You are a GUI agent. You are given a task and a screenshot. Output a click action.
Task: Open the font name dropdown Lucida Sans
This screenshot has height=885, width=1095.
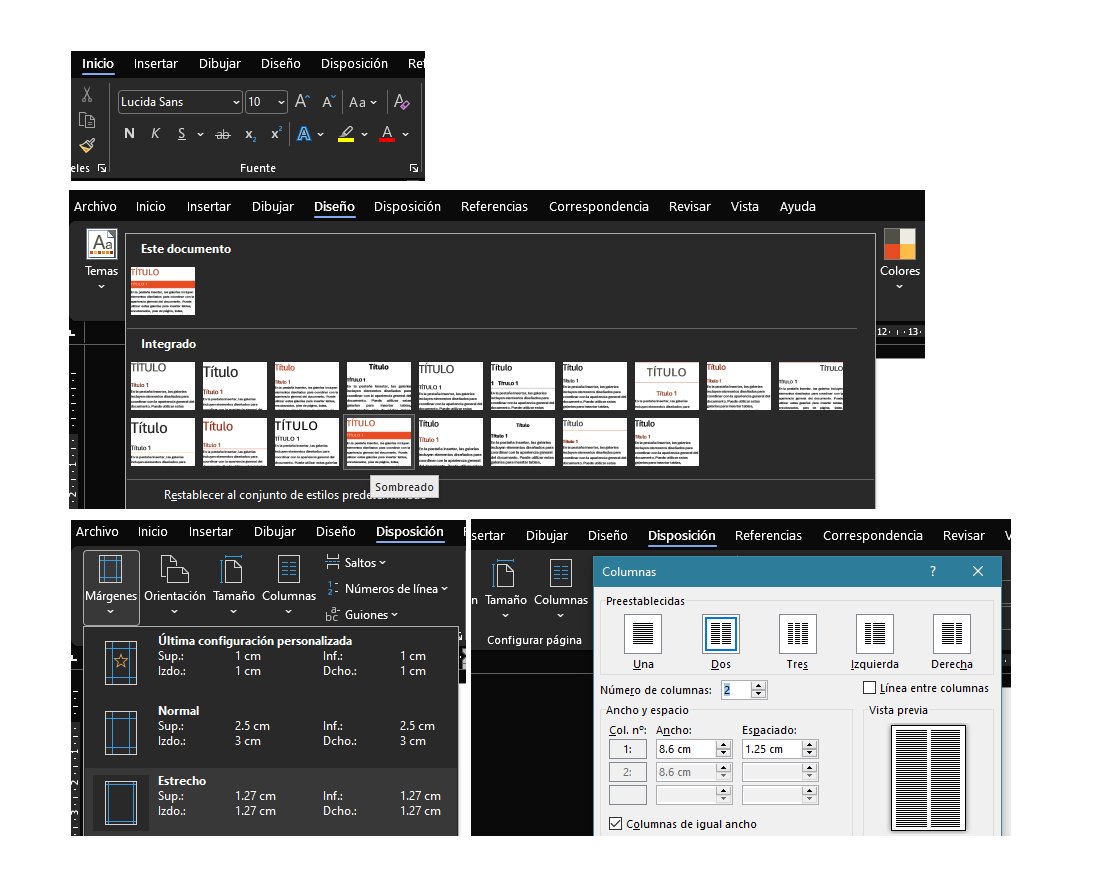180,102
